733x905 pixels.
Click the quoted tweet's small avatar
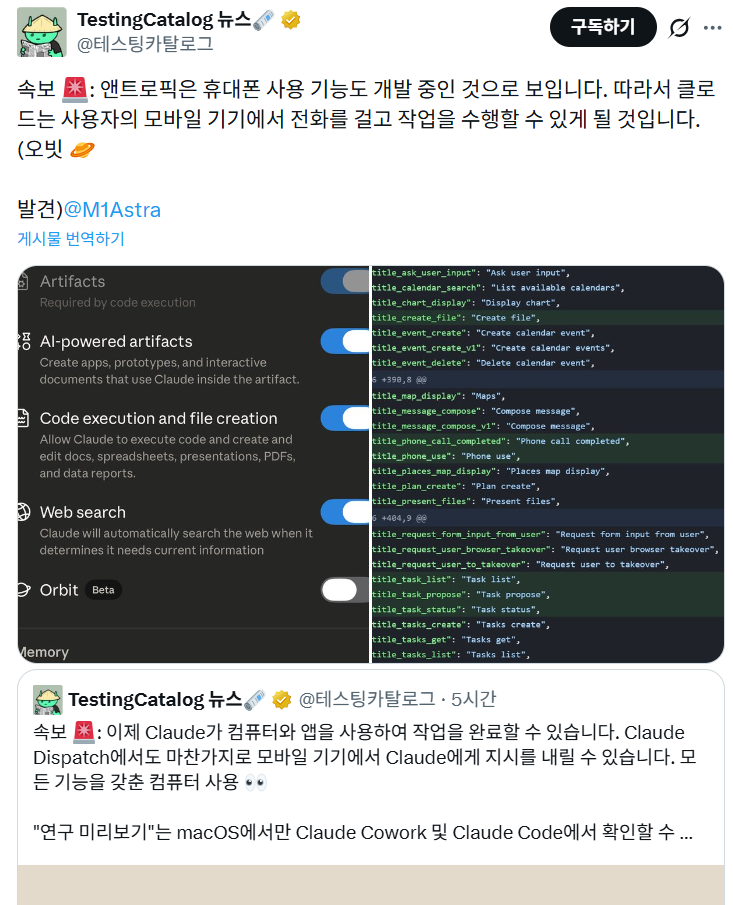(x=48, y=700)
